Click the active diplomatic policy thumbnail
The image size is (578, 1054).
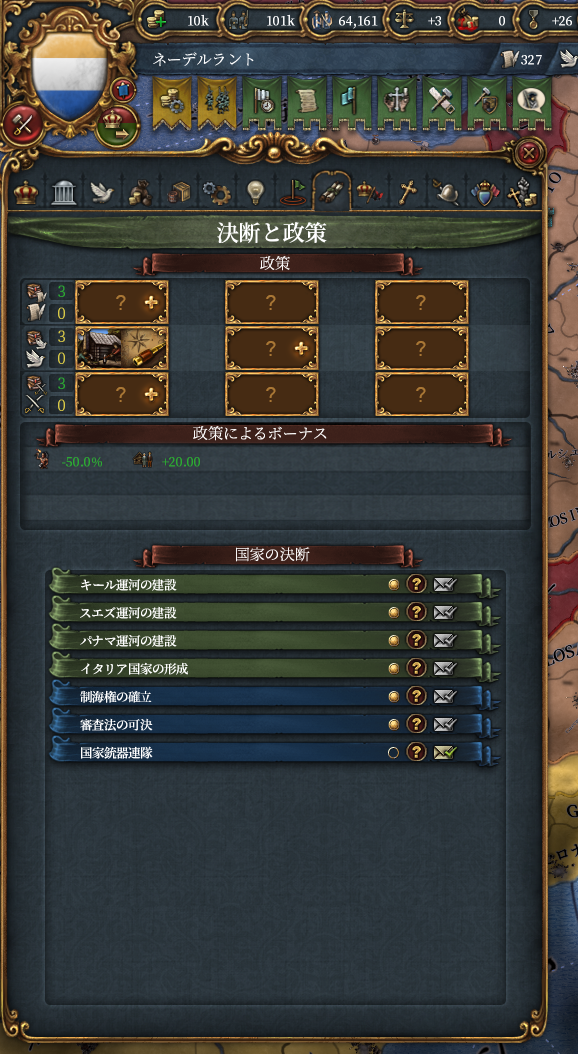(122, 348)
